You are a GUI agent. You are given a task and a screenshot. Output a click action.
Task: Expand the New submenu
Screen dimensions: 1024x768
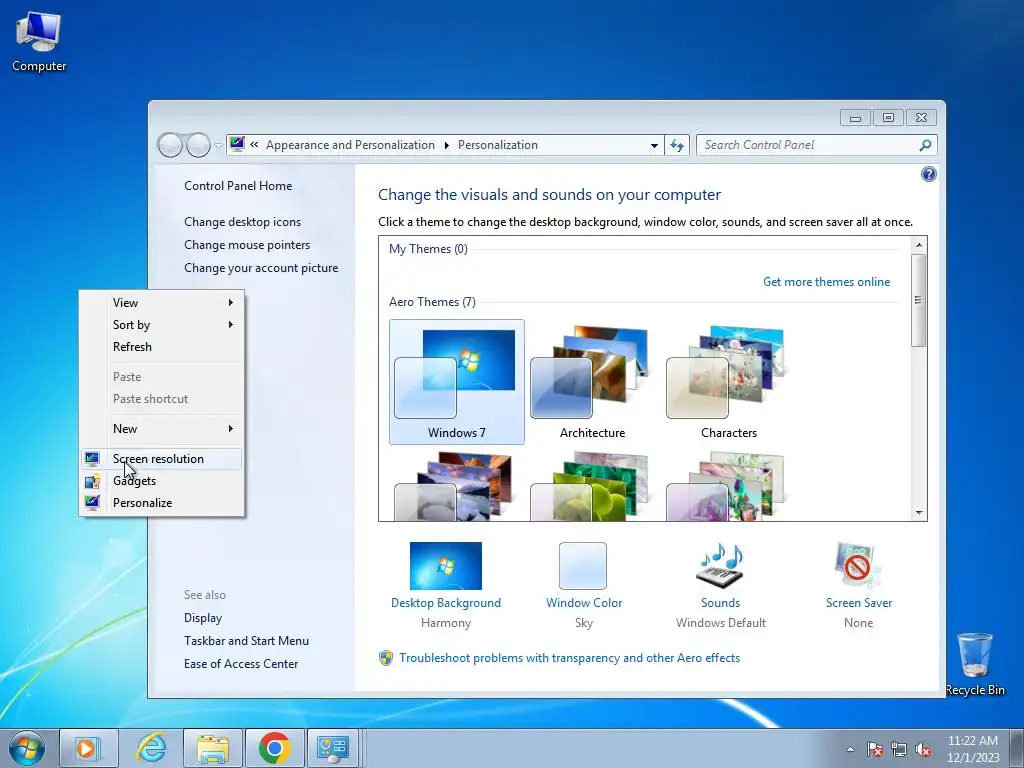(162, 428)
